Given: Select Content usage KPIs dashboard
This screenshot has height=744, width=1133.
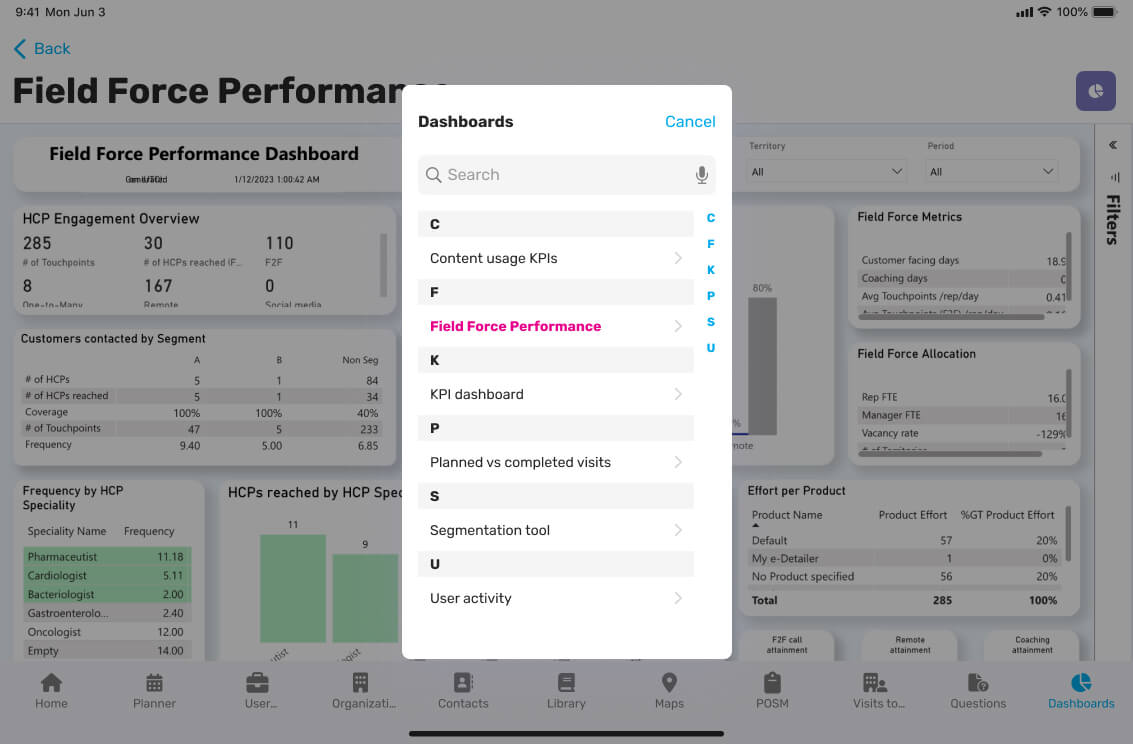Looking at the screenshot, I should click(x=556, y=258).
